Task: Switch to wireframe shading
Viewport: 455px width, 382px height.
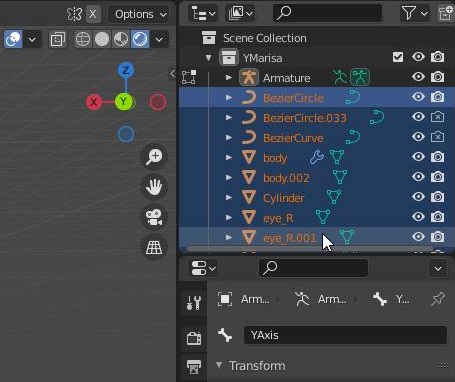Action: (x=83, y=39)
